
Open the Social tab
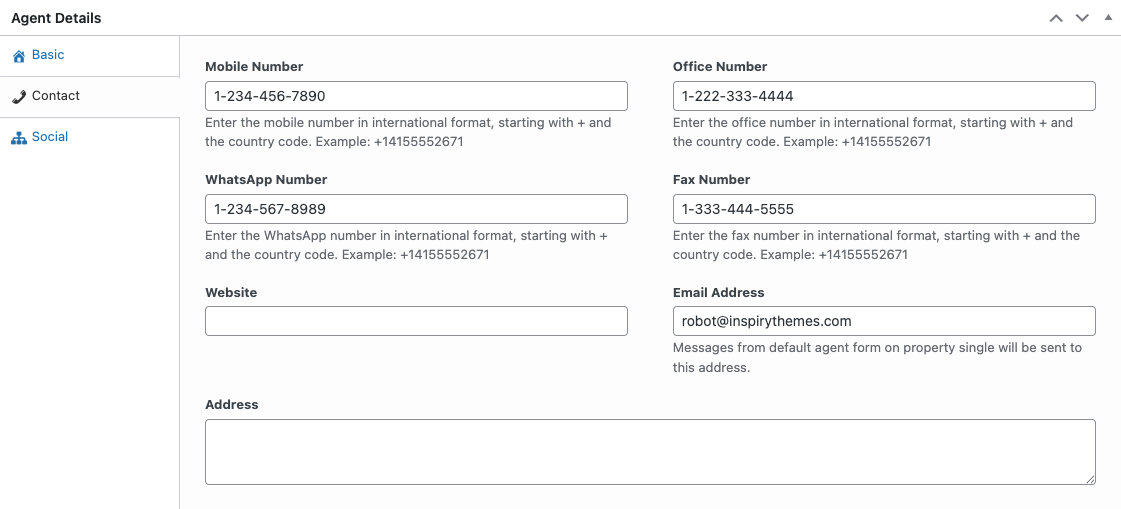click(50, 137)
